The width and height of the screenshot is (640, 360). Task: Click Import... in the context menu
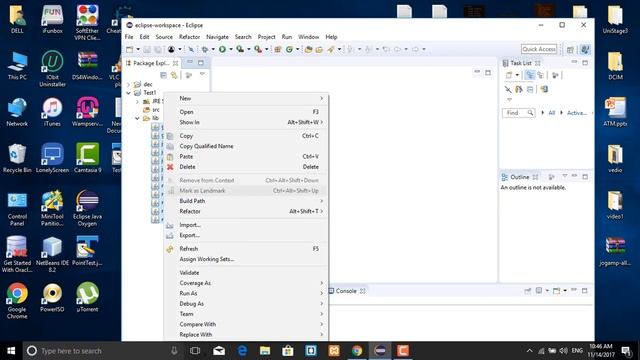[246, 225]
